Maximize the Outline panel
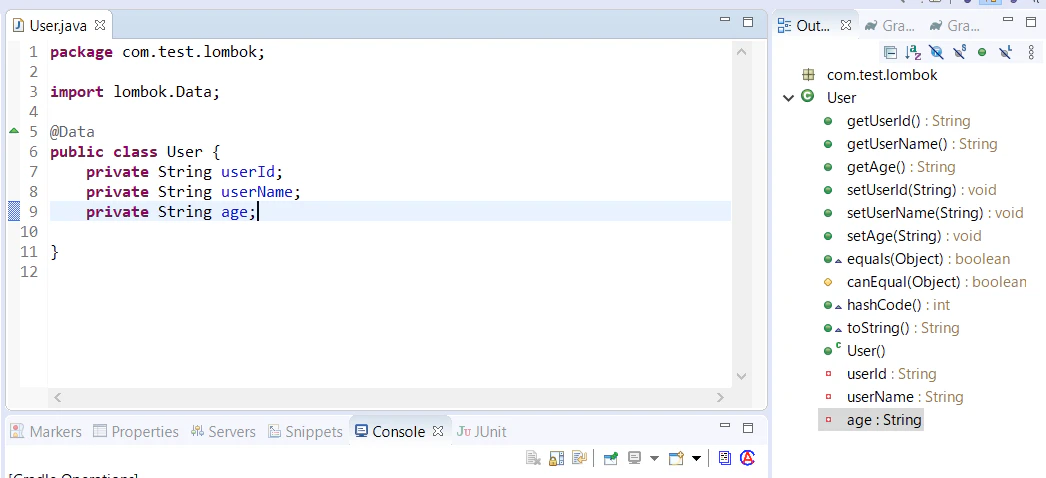The height and width of the screenshot is (478, 1046). tap(1029, 21)
